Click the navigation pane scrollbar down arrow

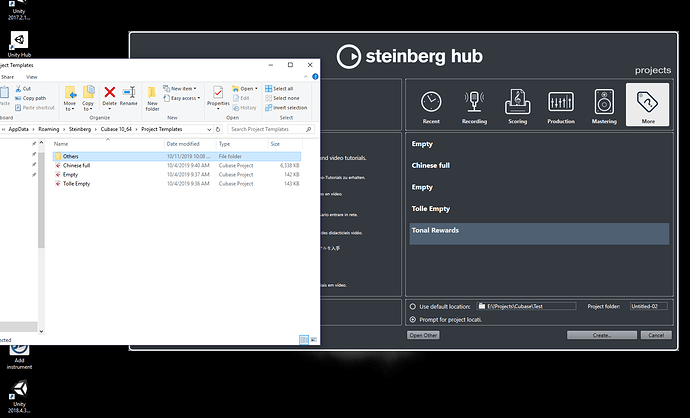41,332
